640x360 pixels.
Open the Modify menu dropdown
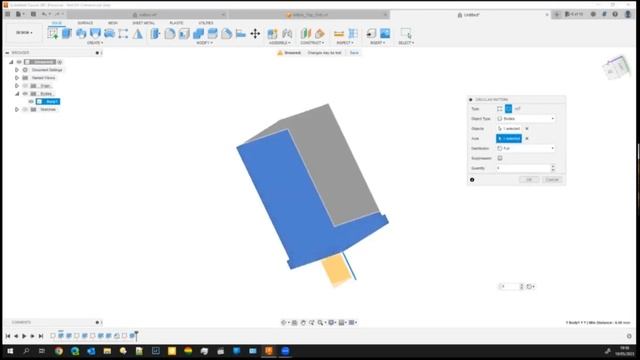pyautogui.click(x=204, y=43)
